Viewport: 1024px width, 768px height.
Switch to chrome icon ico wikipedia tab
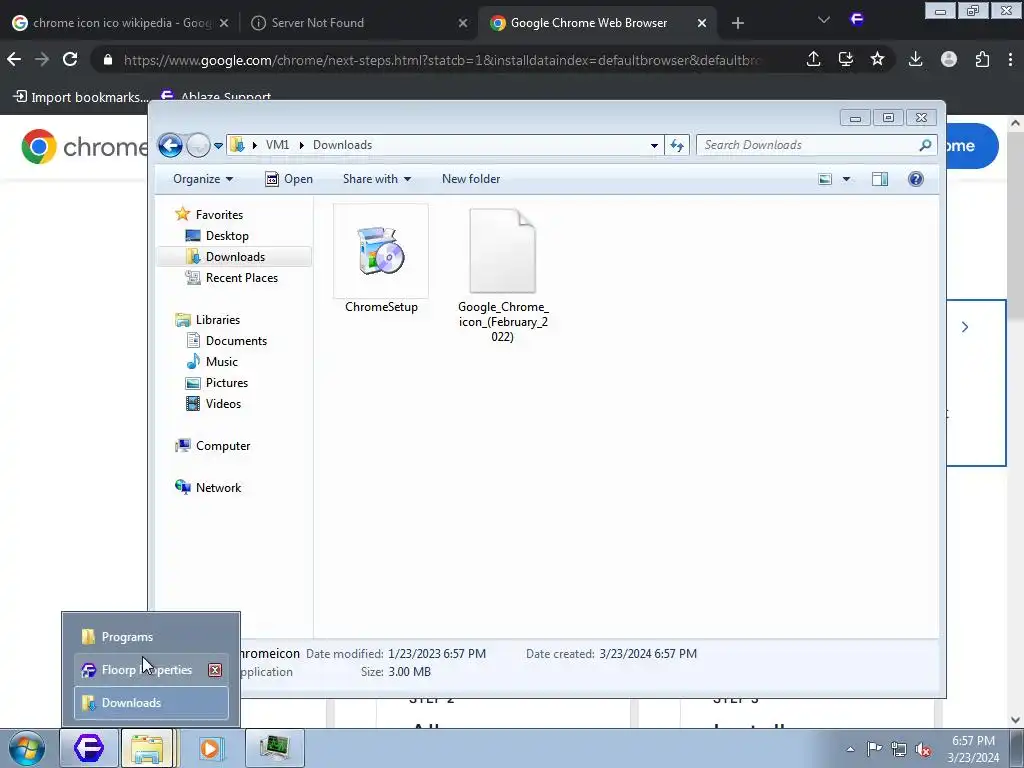(x=120, y=23)
